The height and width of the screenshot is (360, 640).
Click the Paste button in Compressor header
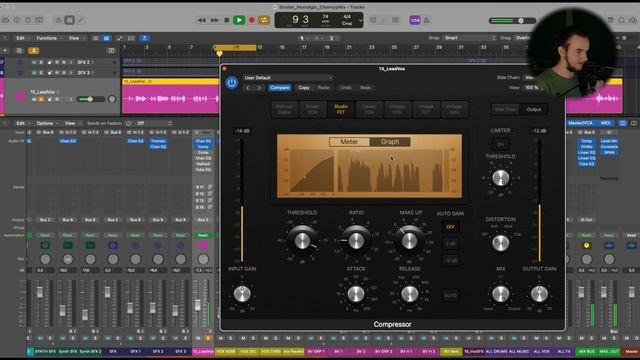point(323,88)
